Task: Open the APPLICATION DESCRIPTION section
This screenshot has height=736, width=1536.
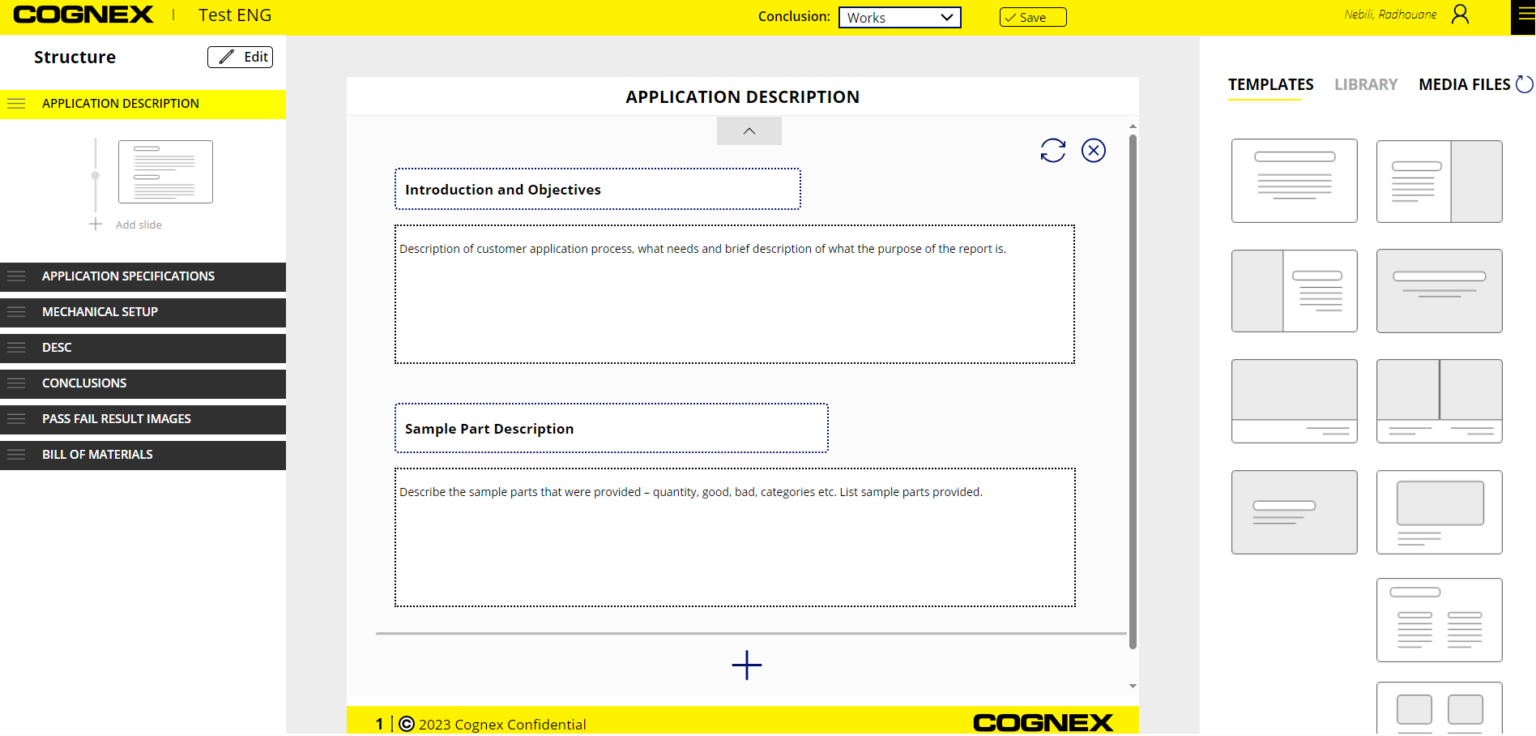Action: pyautogui.click(x=143, y=104)
